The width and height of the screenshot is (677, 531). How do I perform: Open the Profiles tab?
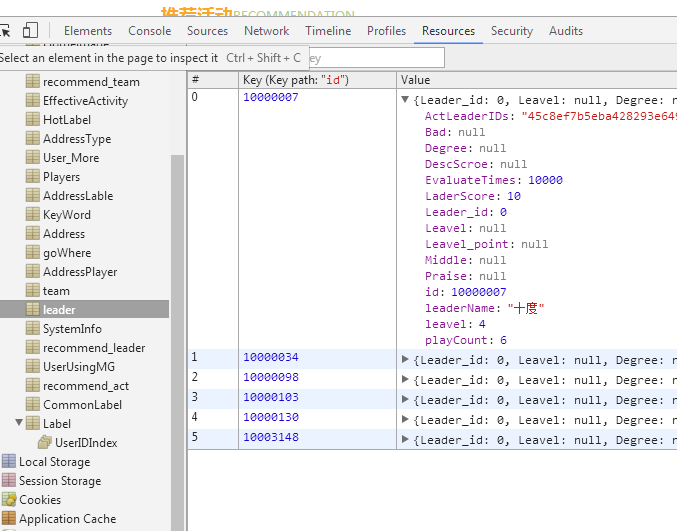tap(386, 31)
